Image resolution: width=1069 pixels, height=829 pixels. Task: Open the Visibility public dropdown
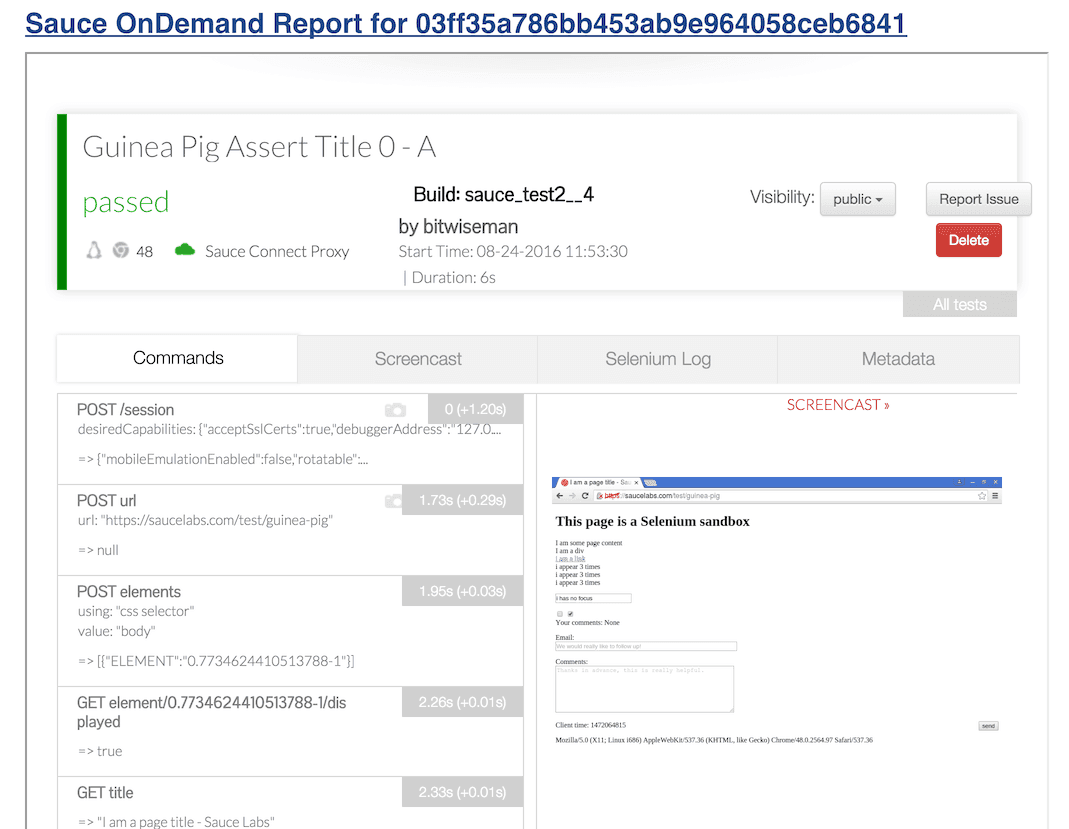coord(857,199)
